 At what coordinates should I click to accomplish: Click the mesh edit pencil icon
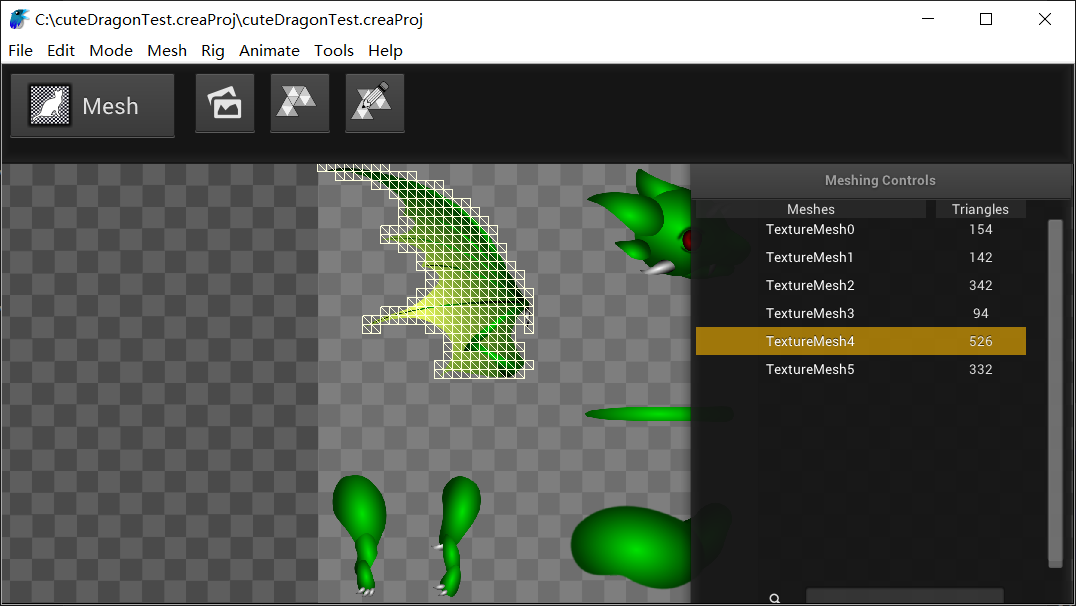click(374, 103)
